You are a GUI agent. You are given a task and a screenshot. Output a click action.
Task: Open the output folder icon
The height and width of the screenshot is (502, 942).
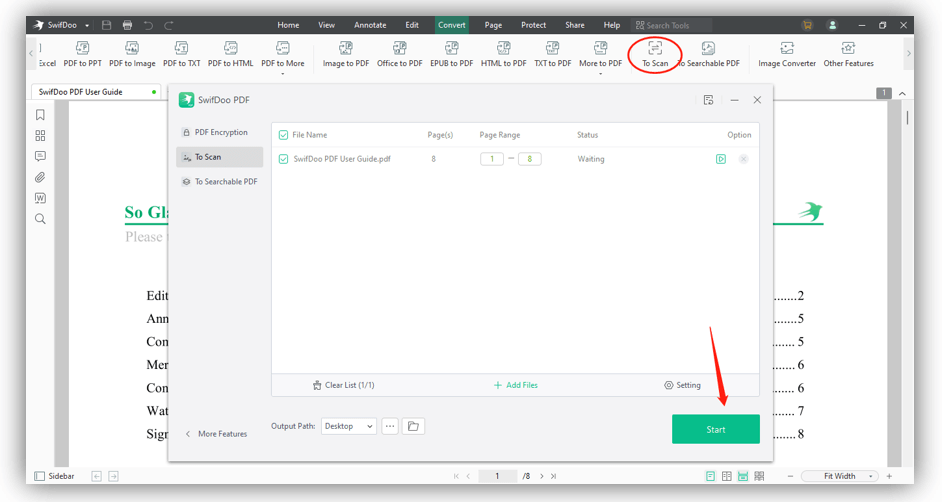coord(413,426)
